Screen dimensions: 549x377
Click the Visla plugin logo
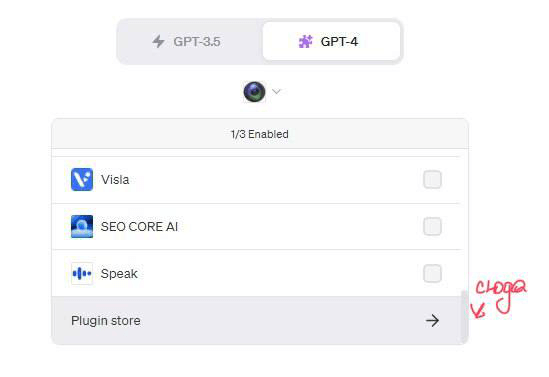(82, 180)
